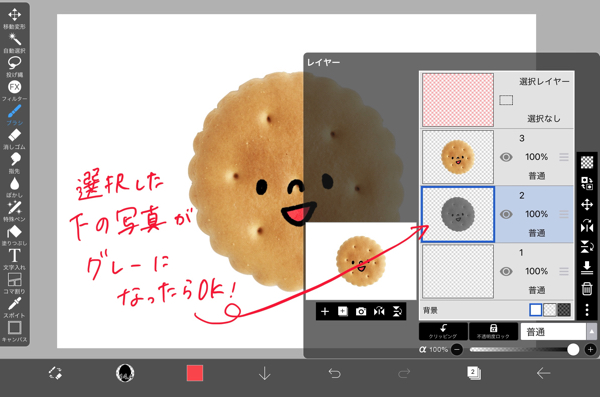Add a layer from camera photo

click(361, 311)
